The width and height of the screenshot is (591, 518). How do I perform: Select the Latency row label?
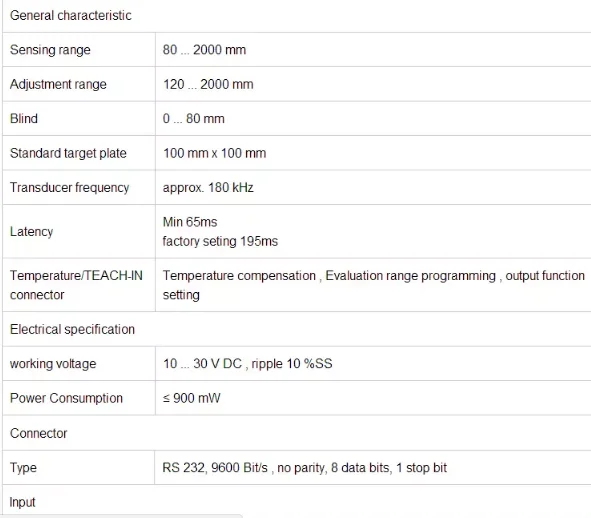click(x=31, y=231)
